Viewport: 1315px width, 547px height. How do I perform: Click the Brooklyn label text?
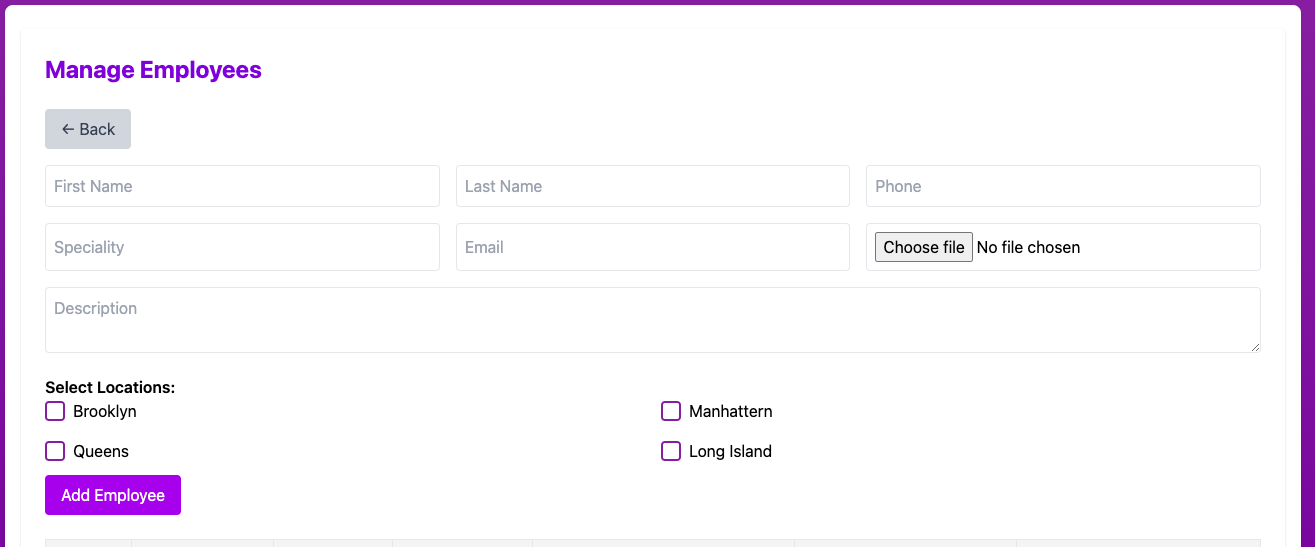click(x=105, y=411)
